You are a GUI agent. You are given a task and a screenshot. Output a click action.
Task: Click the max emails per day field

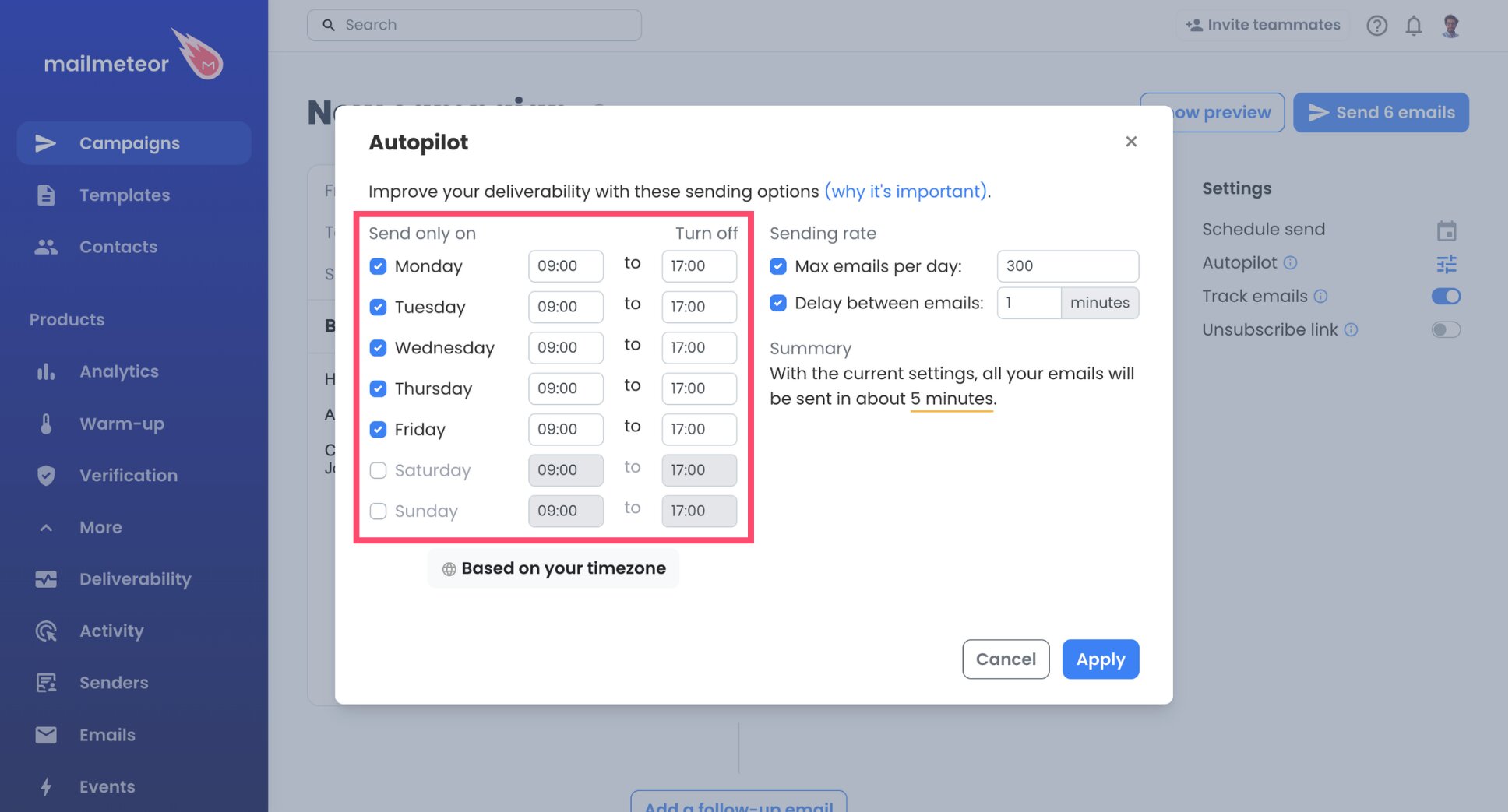[1067, 266]
